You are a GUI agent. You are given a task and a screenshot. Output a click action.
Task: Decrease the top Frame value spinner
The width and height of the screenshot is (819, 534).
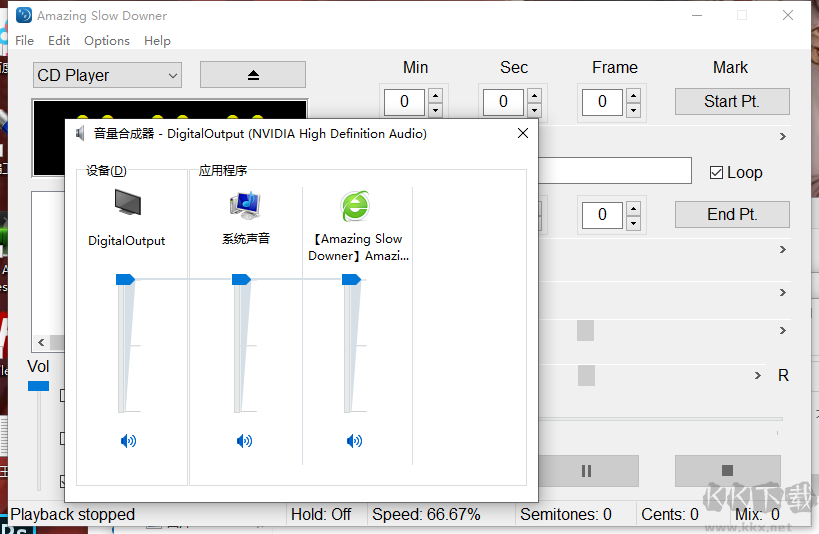point(634,110)
